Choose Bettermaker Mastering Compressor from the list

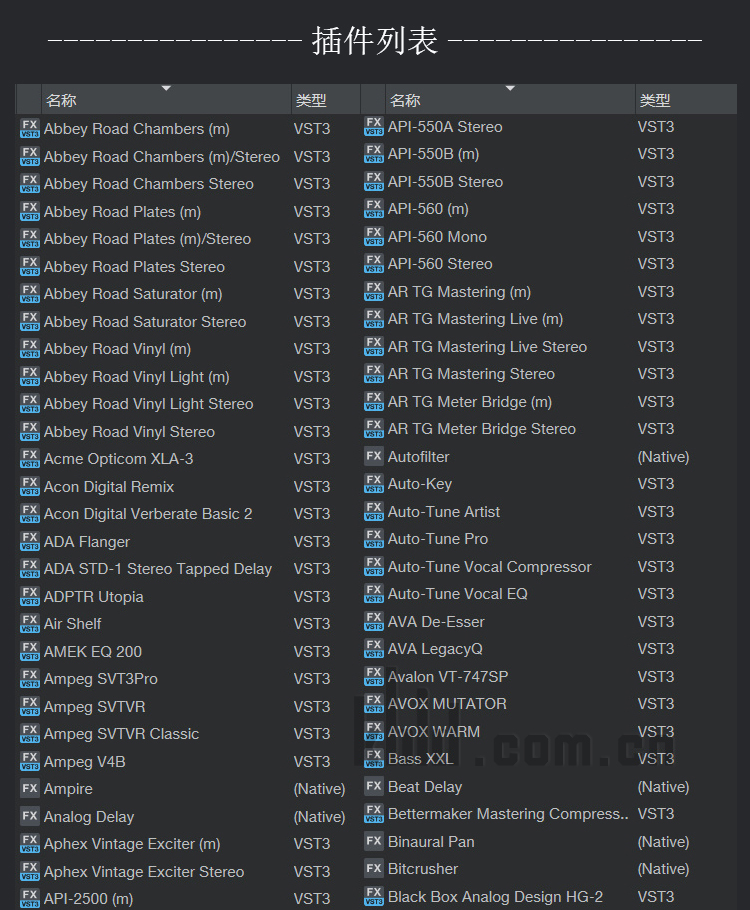(508, 814)
